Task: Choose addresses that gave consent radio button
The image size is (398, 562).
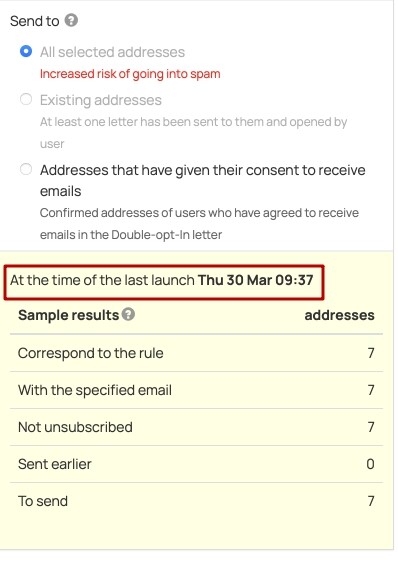Action: (x=26, y=169)
